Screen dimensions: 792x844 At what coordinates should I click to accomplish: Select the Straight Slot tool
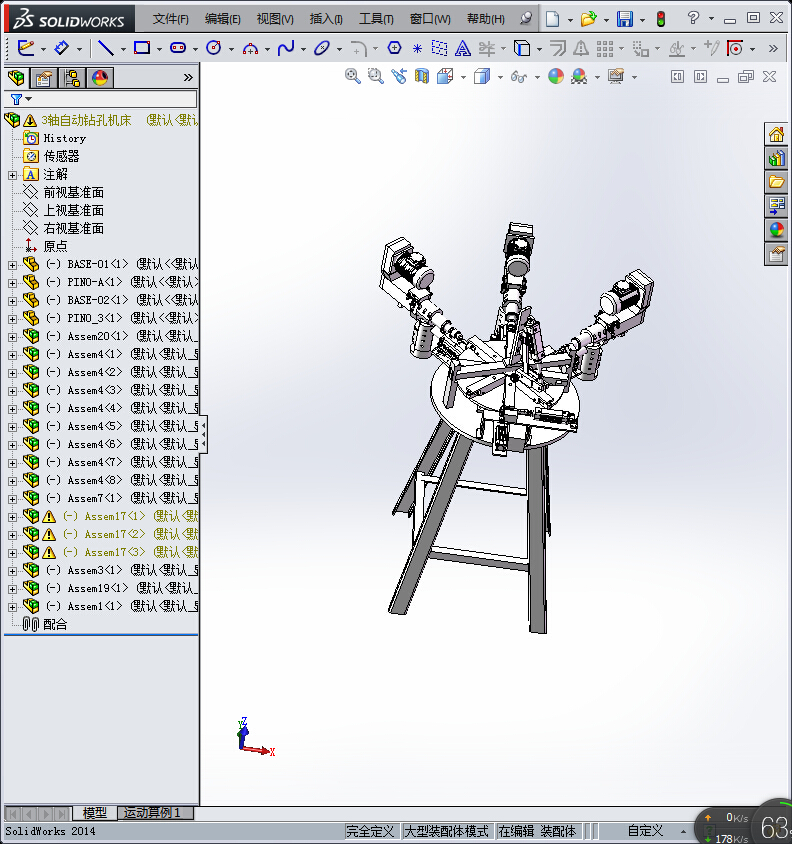[x=178, y=48]
